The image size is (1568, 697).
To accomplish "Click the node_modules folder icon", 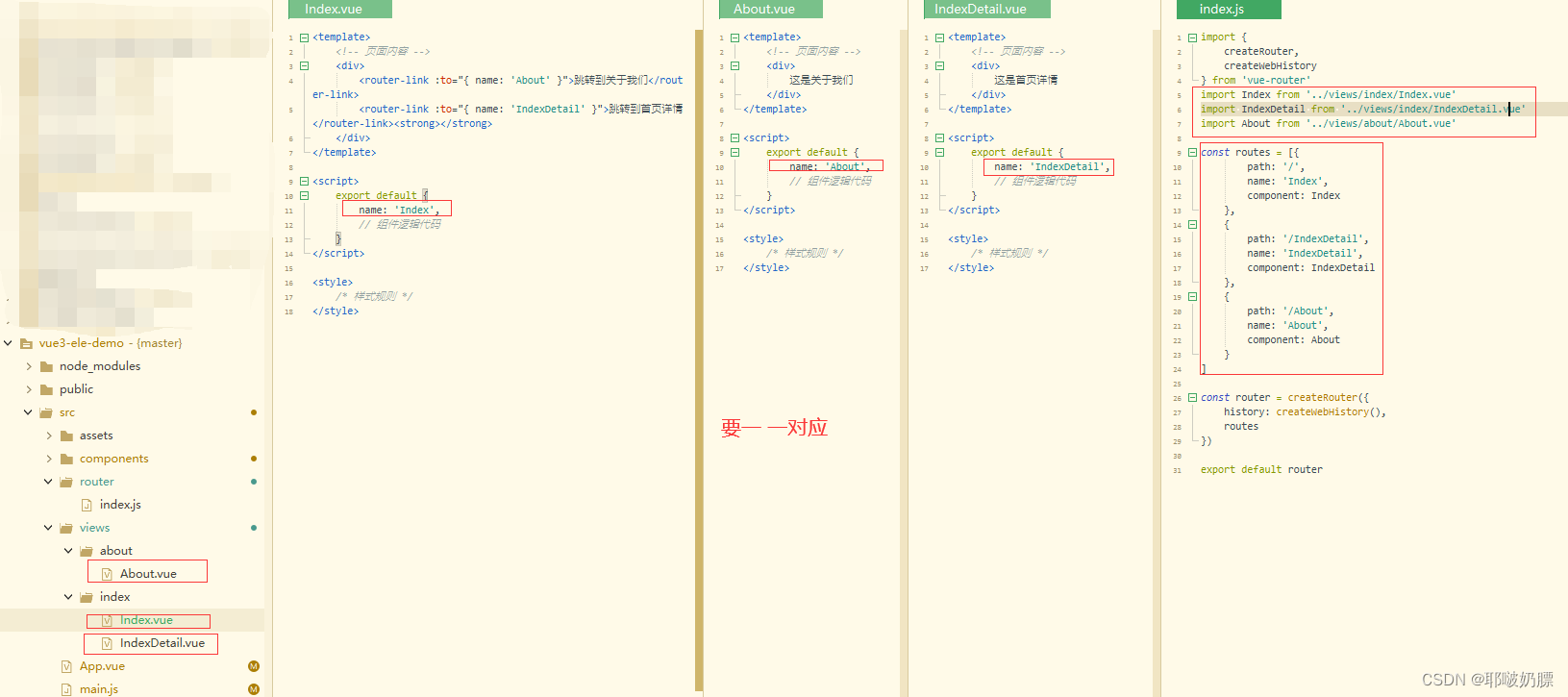I will [46, 366].
